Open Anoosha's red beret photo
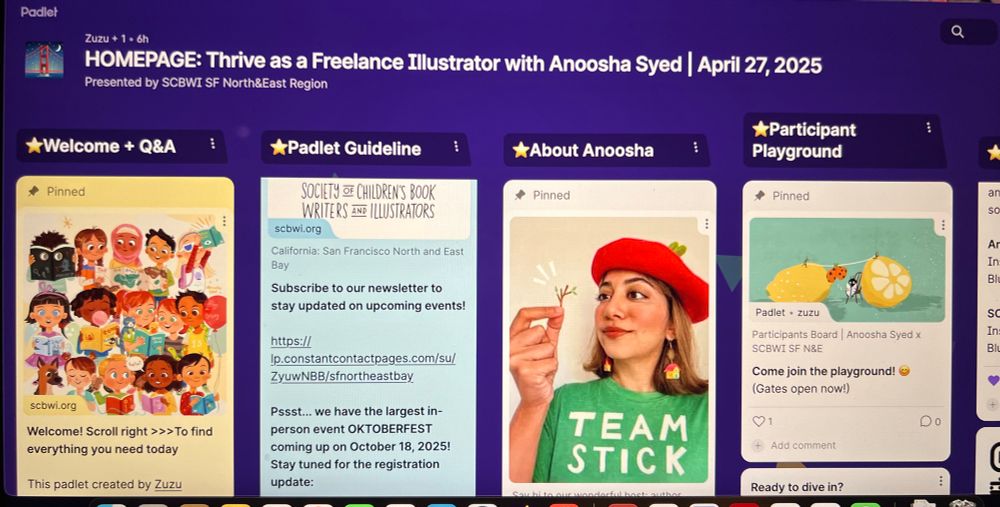Image resolution: width=1000 pixels, height=507 pixels. click(x=609, y=349)
